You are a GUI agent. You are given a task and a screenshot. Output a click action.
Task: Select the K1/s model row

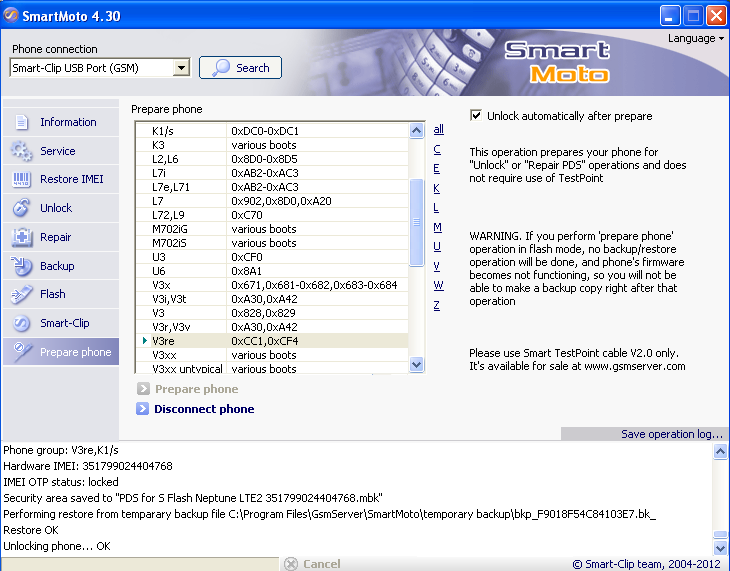pyautogui.click(x=272, y=131)
